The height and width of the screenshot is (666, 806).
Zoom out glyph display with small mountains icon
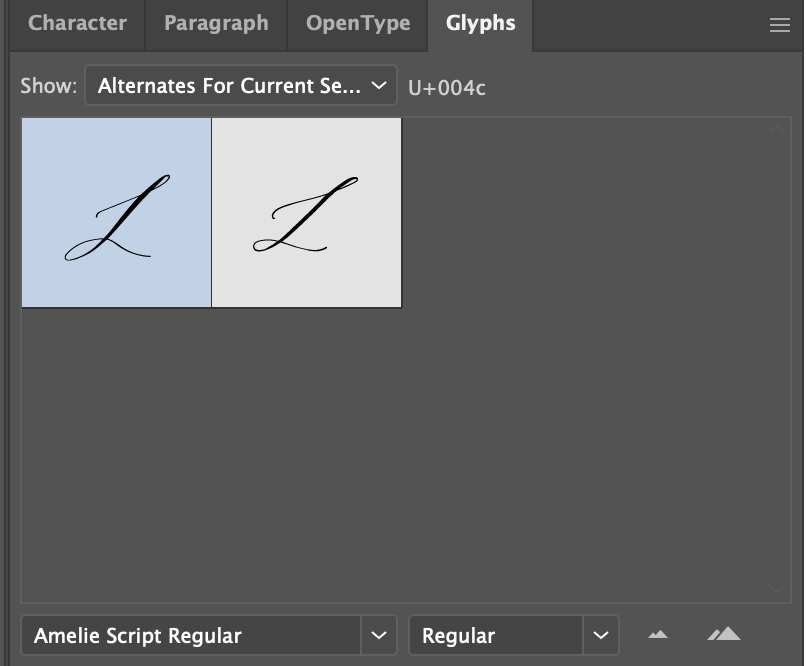[x=658, y=635]
